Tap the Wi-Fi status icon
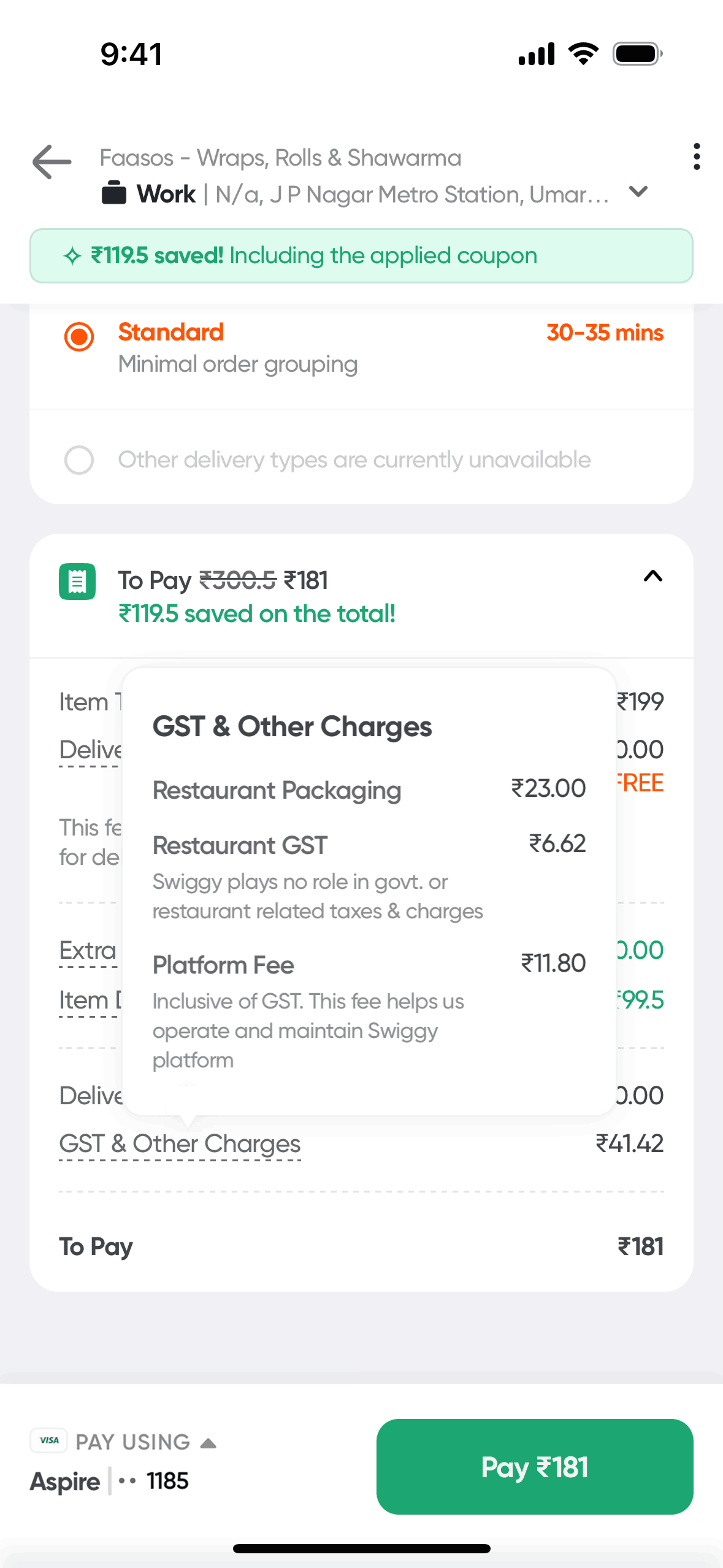 pyautogui.click(x=584, y=54)
